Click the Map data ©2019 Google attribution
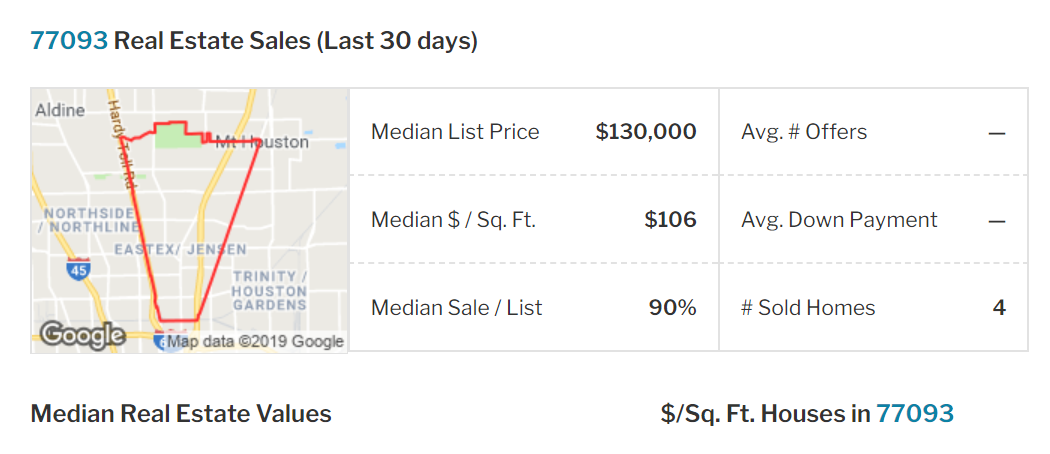The image size is (1050, 454). pos(255,342)
